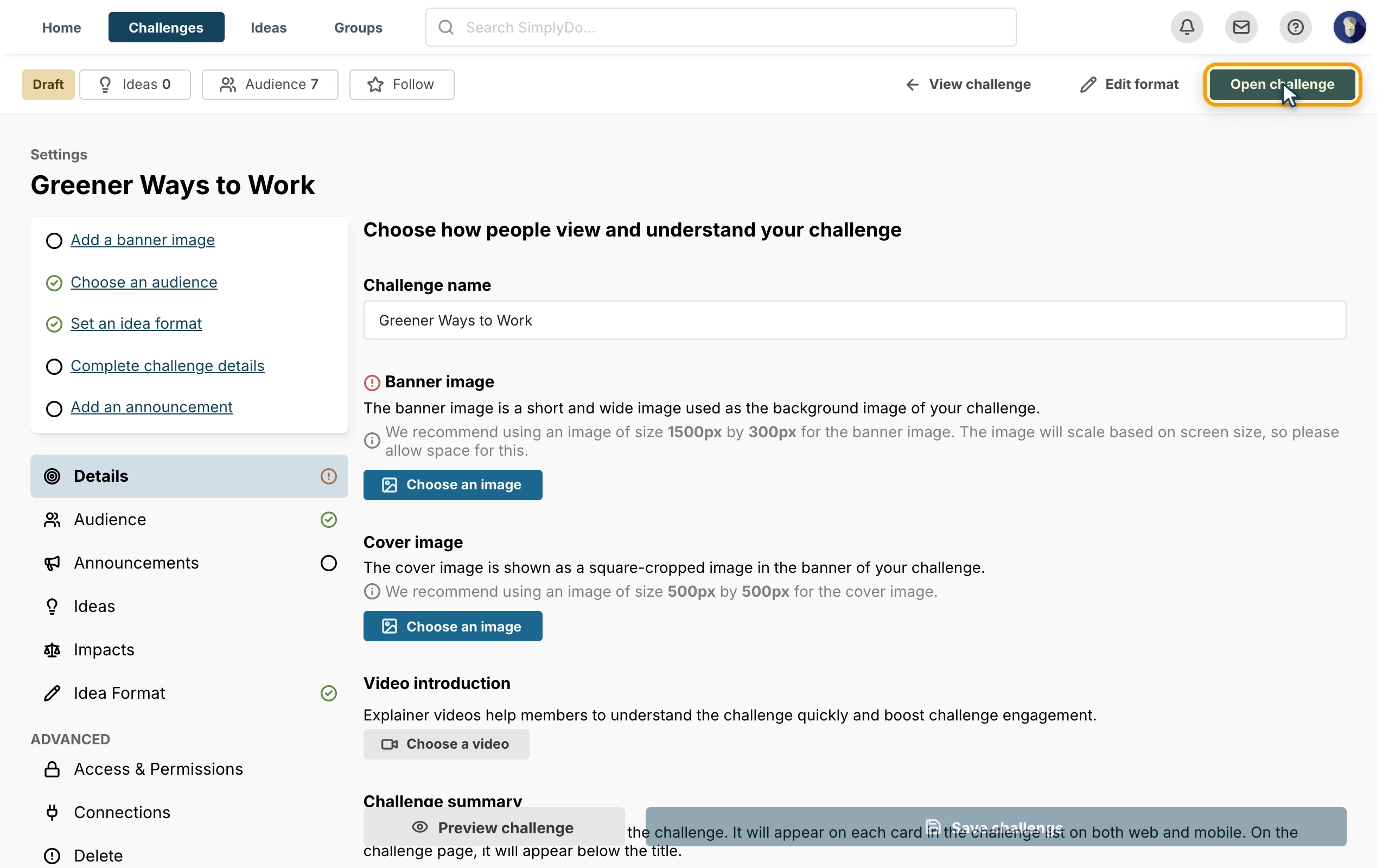The image size is (1389, 868).
Task: Follow this challenge
Action: click(401, 85)
